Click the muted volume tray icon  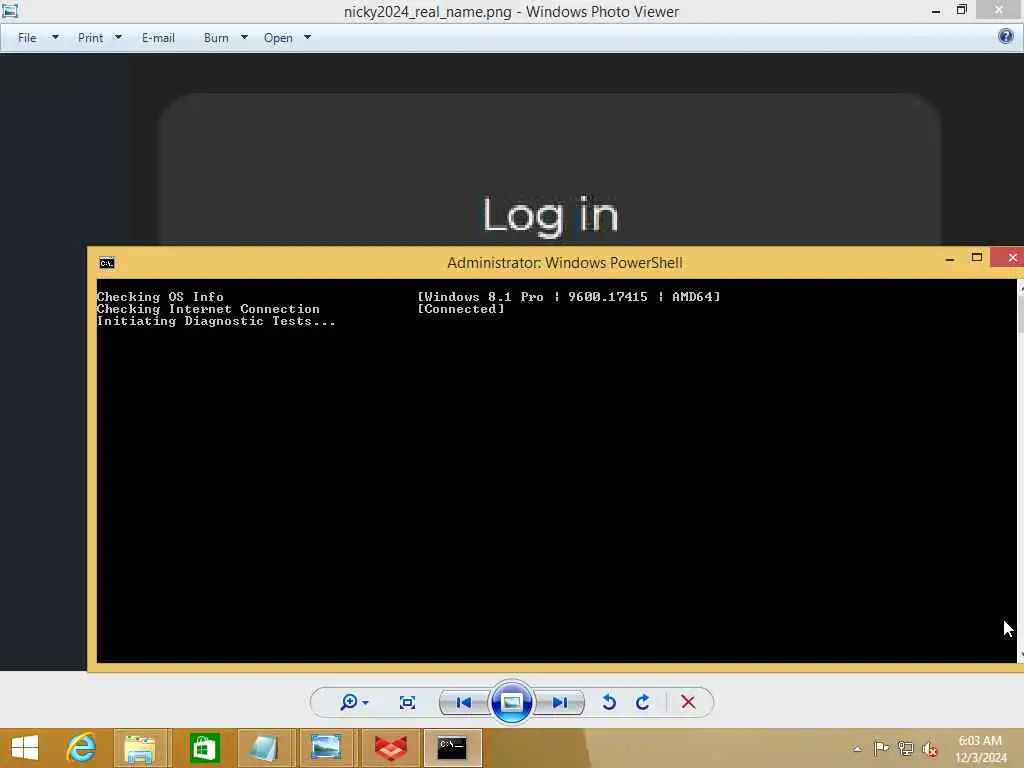929,748
